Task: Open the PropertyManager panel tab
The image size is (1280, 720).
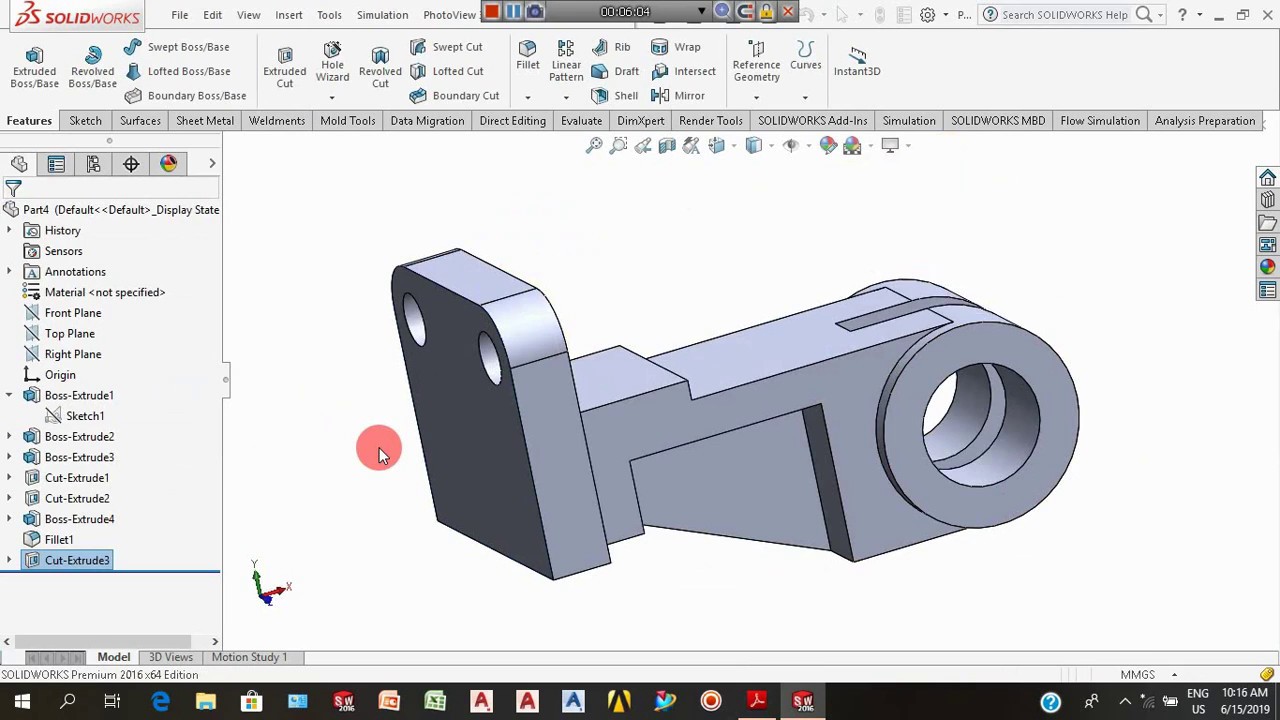Action: [x=56, y=164]
